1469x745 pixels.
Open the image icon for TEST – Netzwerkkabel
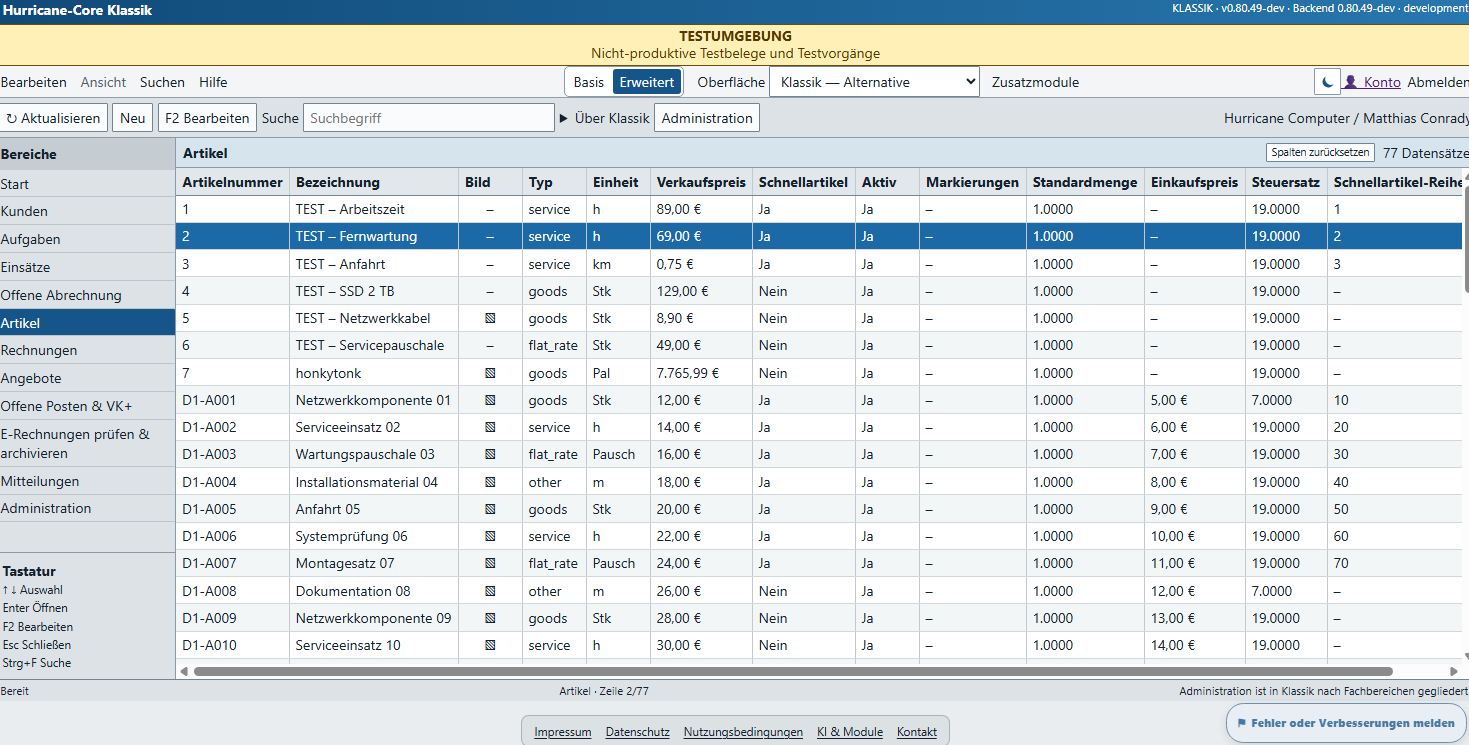(490, 318)
